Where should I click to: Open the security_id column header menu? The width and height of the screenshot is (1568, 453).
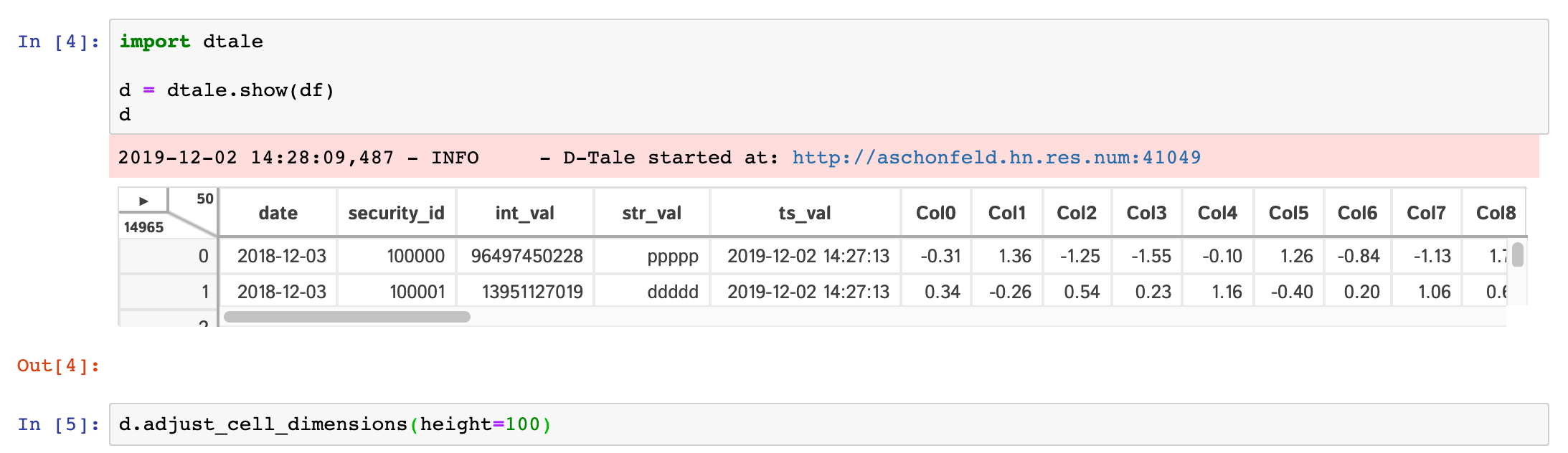396,213
